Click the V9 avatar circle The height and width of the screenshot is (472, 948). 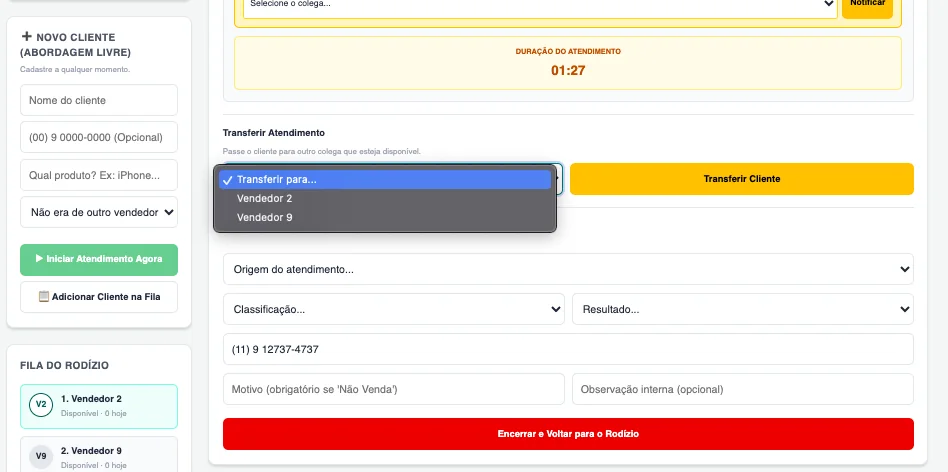click(41, 456)
